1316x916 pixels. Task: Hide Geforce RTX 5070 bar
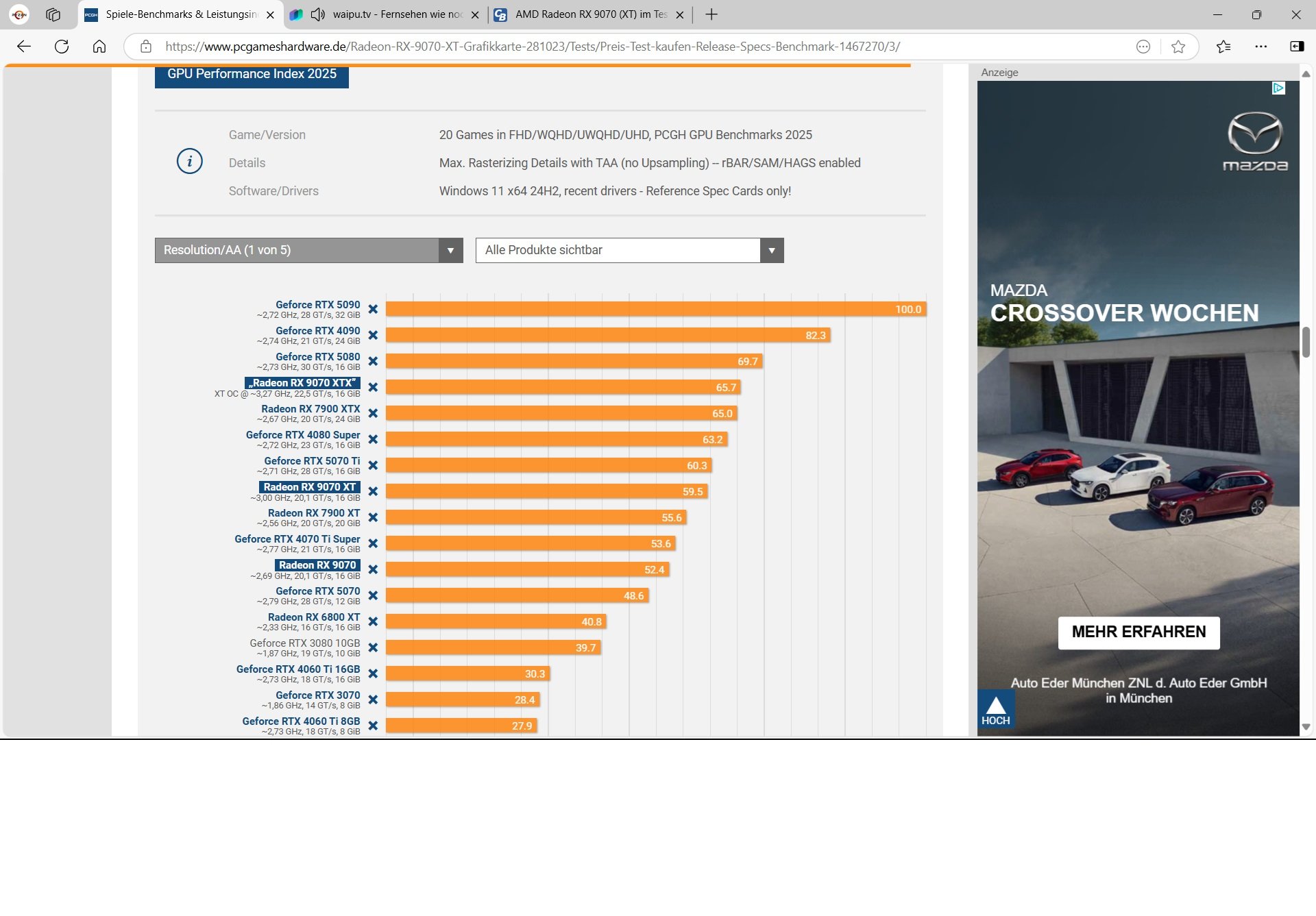pyautogui.click(x=373, y=596)
